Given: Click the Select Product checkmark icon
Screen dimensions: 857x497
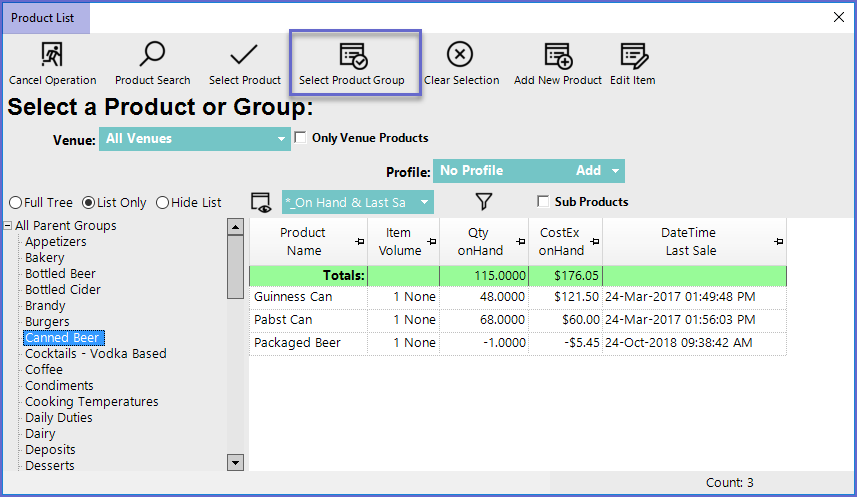Looking at the screenshot, I should click(x=245, y=56).
